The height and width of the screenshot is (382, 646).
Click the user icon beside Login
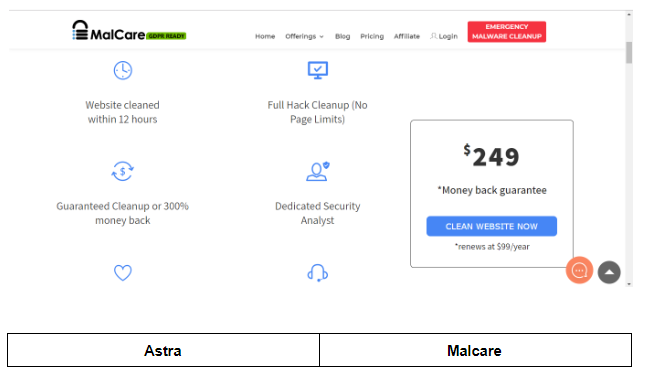point(433,36)
